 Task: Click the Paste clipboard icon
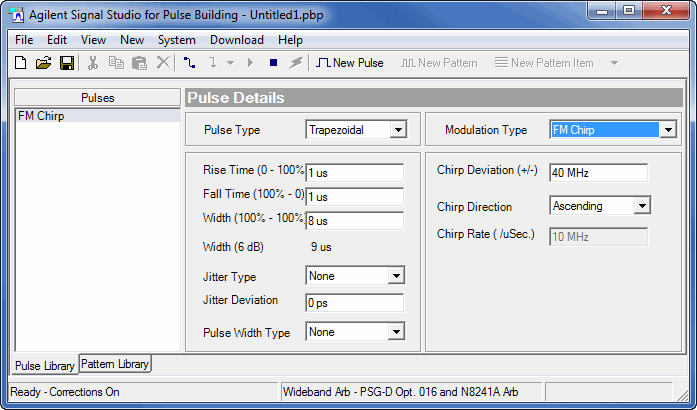(x=140, y=63)
